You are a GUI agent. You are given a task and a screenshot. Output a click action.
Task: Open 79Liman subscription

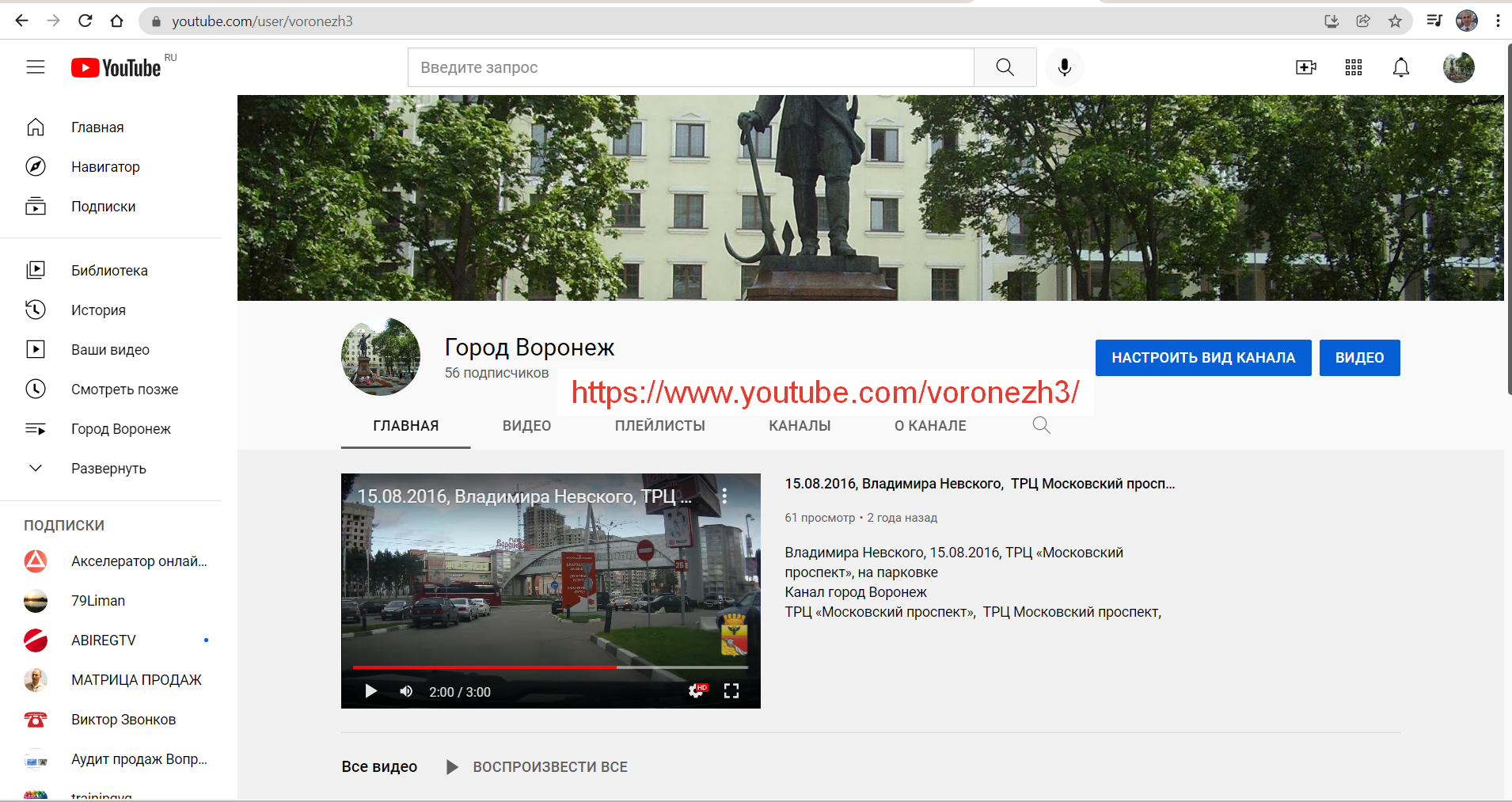coord(111,600)
